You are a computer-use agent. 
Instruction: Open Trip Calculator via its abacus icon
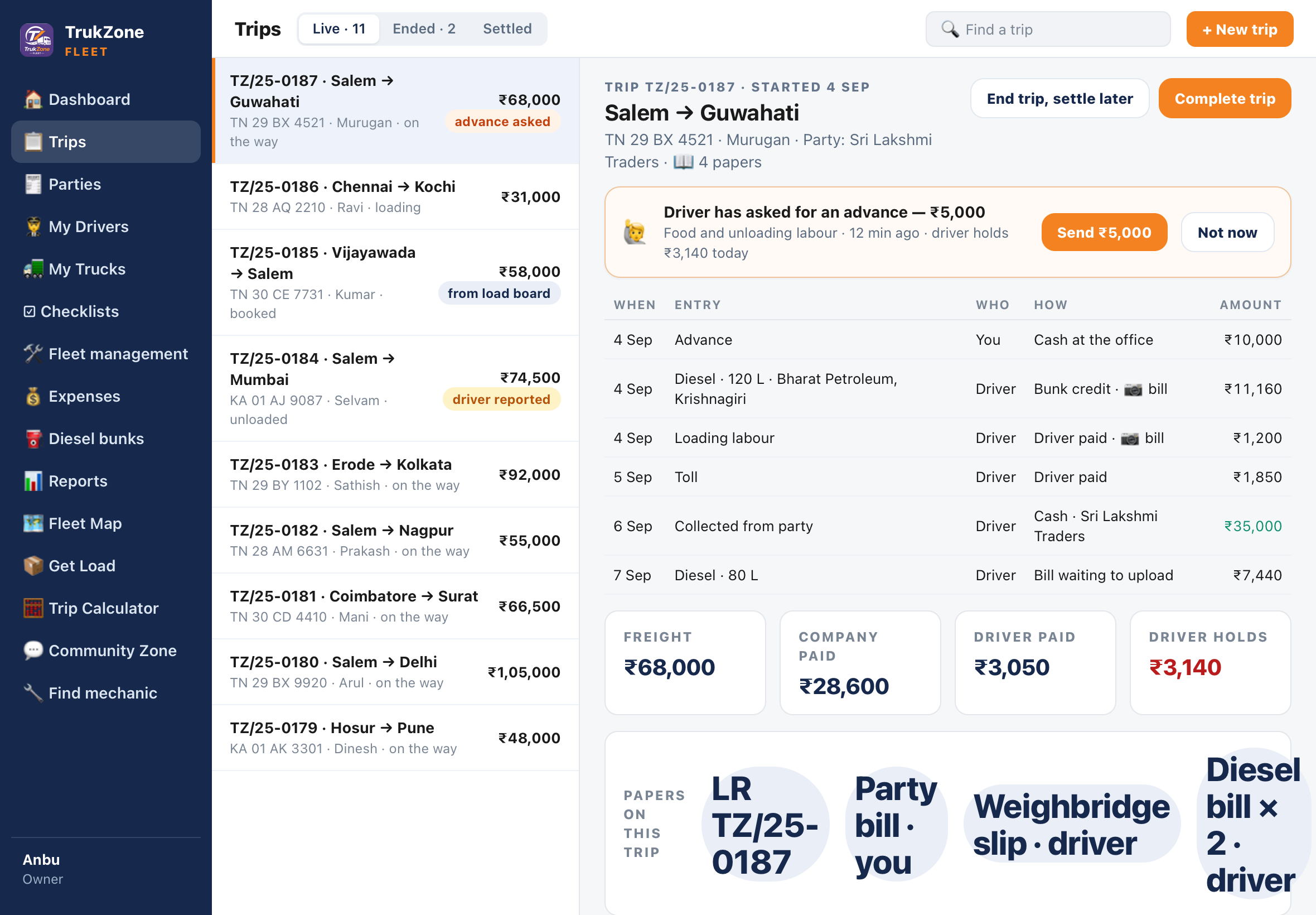click(x=33, y=608)
